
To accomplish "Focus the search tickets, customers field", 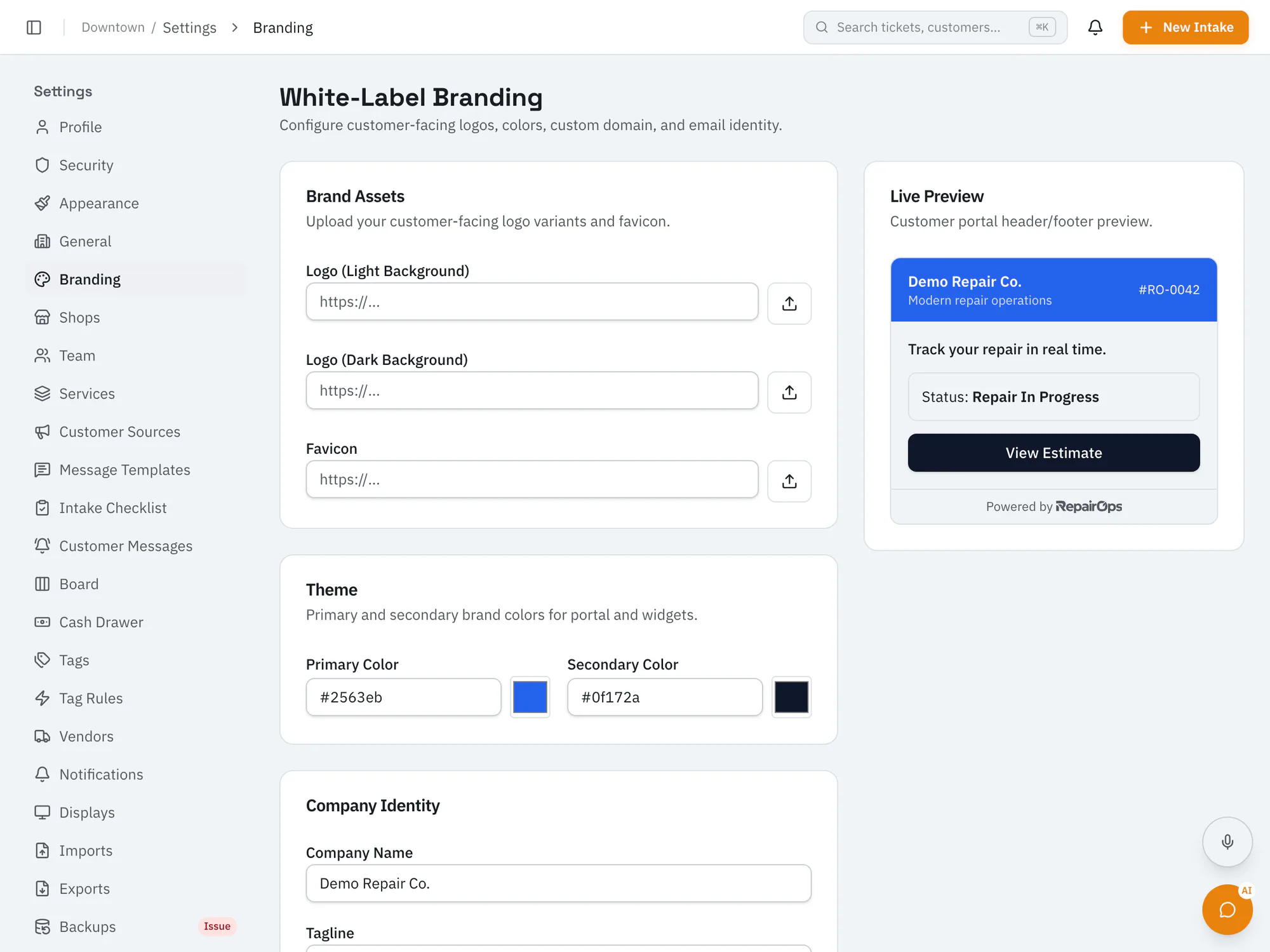I will [x=935, y=27].
